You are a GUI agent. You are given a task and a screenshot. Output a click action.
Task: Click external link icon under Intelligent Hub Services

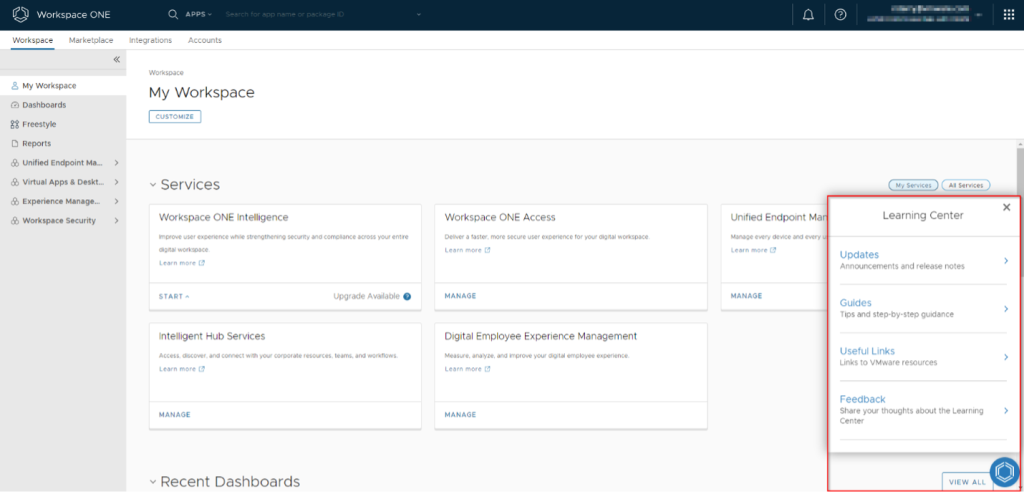click(202, 369)
